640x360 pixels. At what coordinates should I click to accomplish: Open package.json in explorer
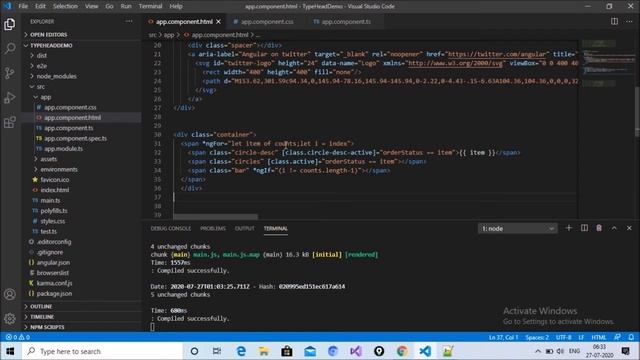82,293
